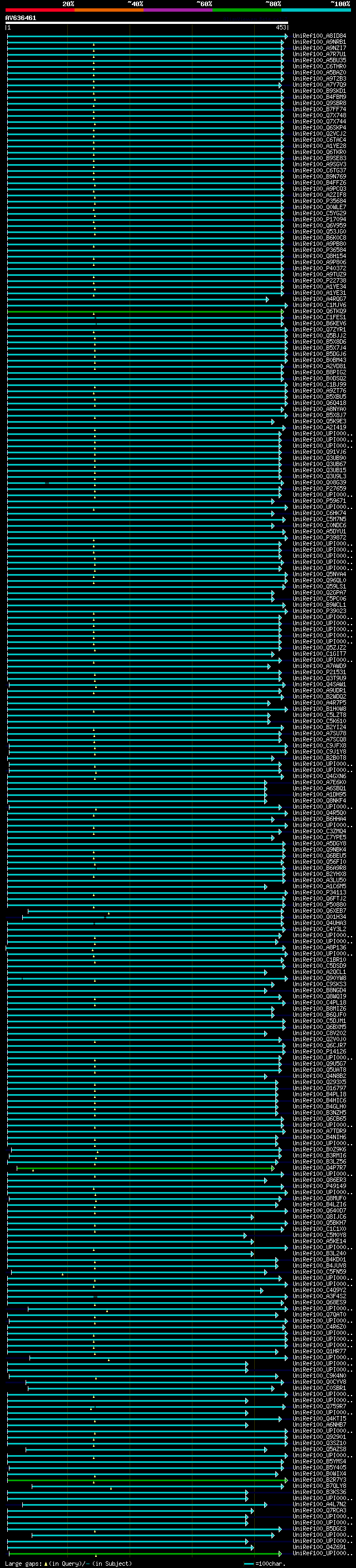
Task: Select hit UniRef100_Q6SKP4
Action: tap(319, 127)
